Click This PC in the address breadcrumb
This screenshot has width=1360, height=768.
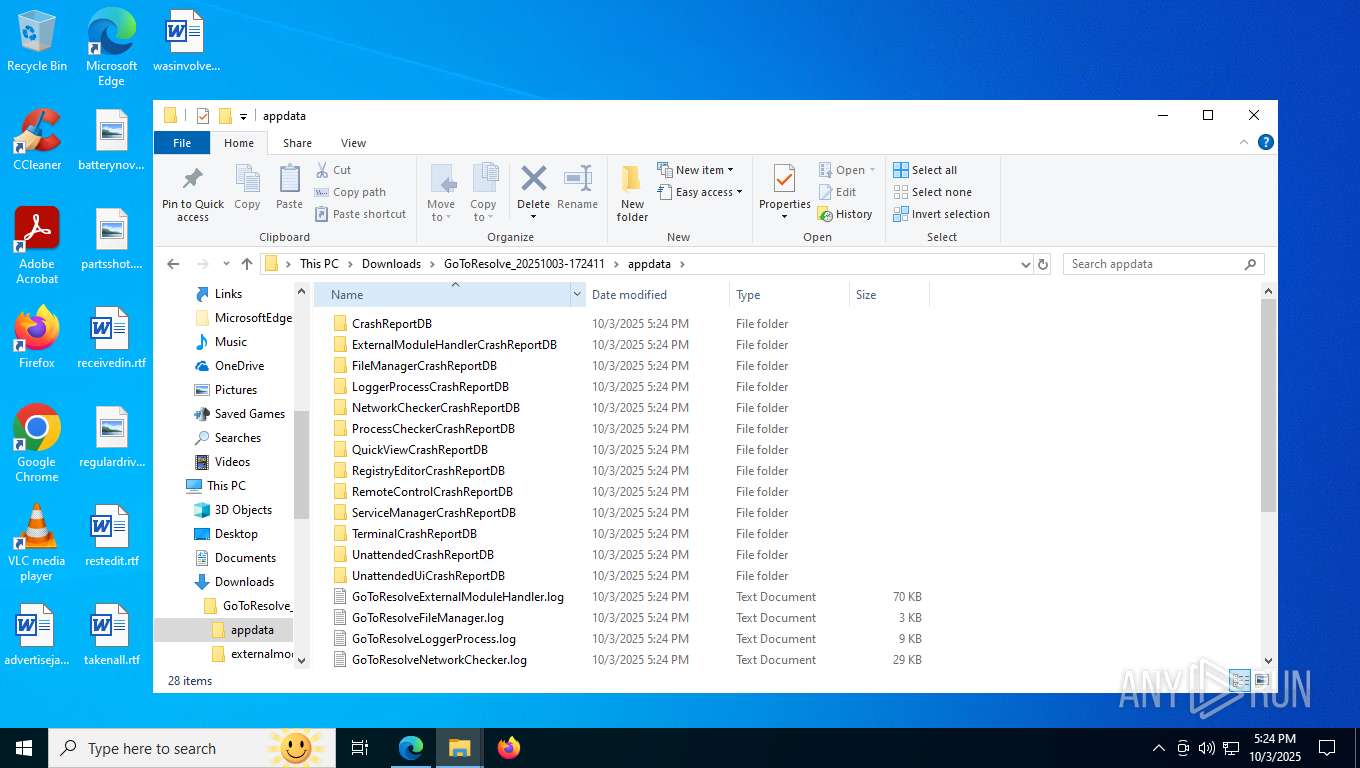point(319,264)
